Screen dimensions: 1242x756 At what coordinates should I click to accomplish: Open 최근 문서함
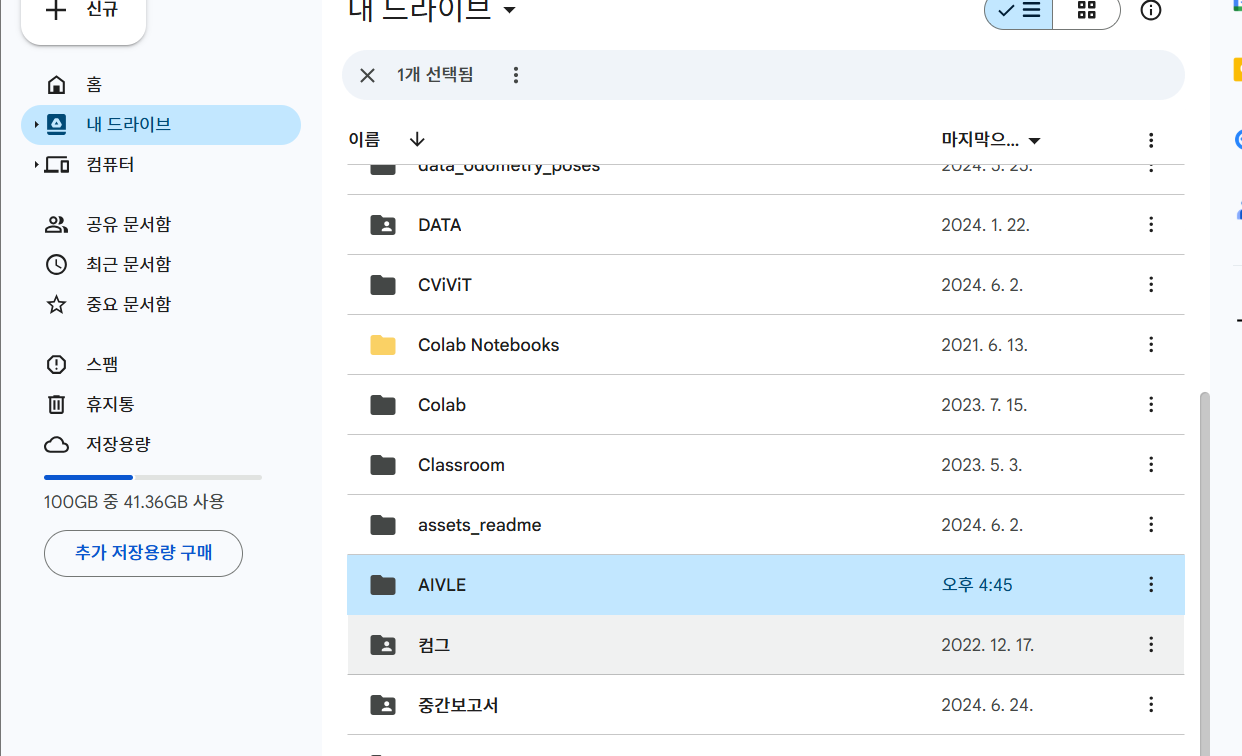[160, 265]
